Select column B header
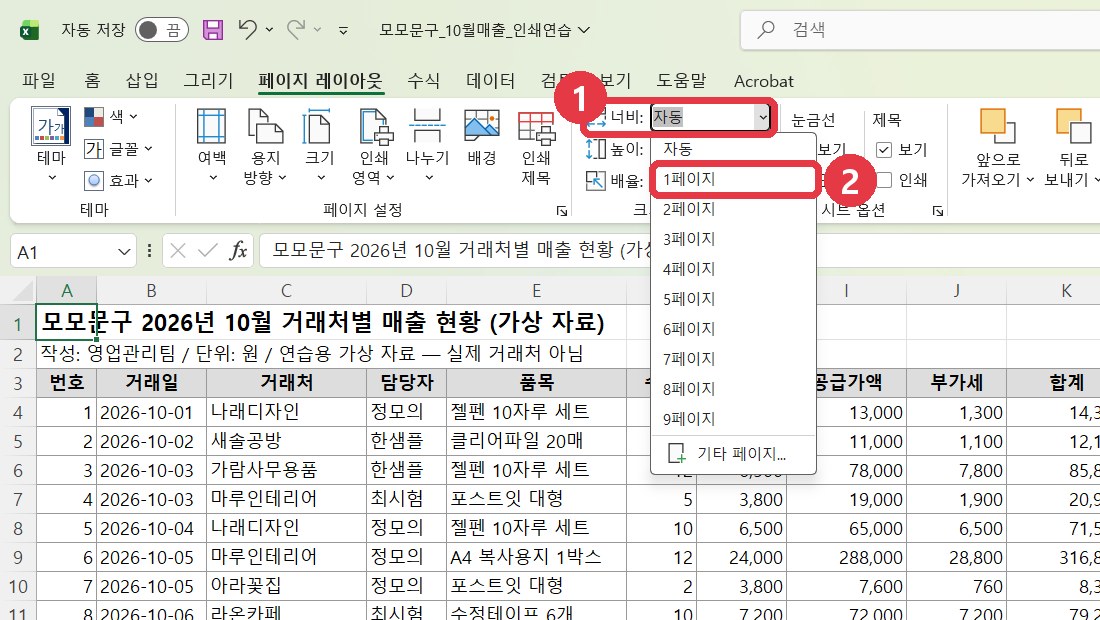The width and height of the screenshot is (1100, 620). click(151, 290)
